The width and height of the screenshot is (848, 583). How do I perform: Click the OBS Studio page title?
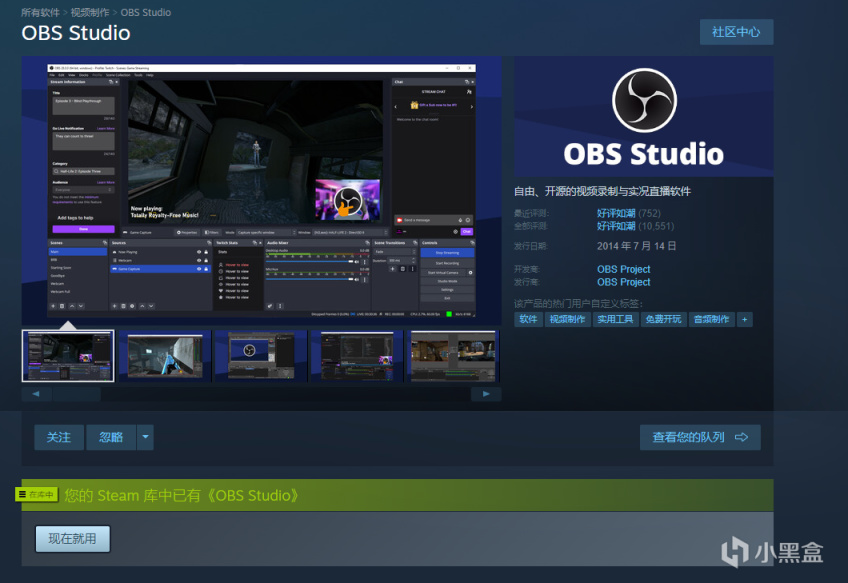(x=76, y=33)
